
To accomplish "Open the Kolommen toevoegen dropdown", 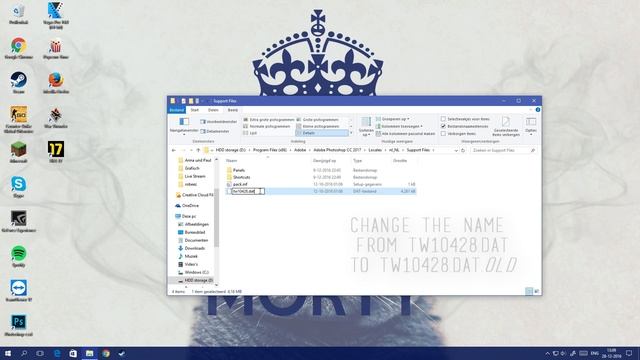I will coord(399,126).
